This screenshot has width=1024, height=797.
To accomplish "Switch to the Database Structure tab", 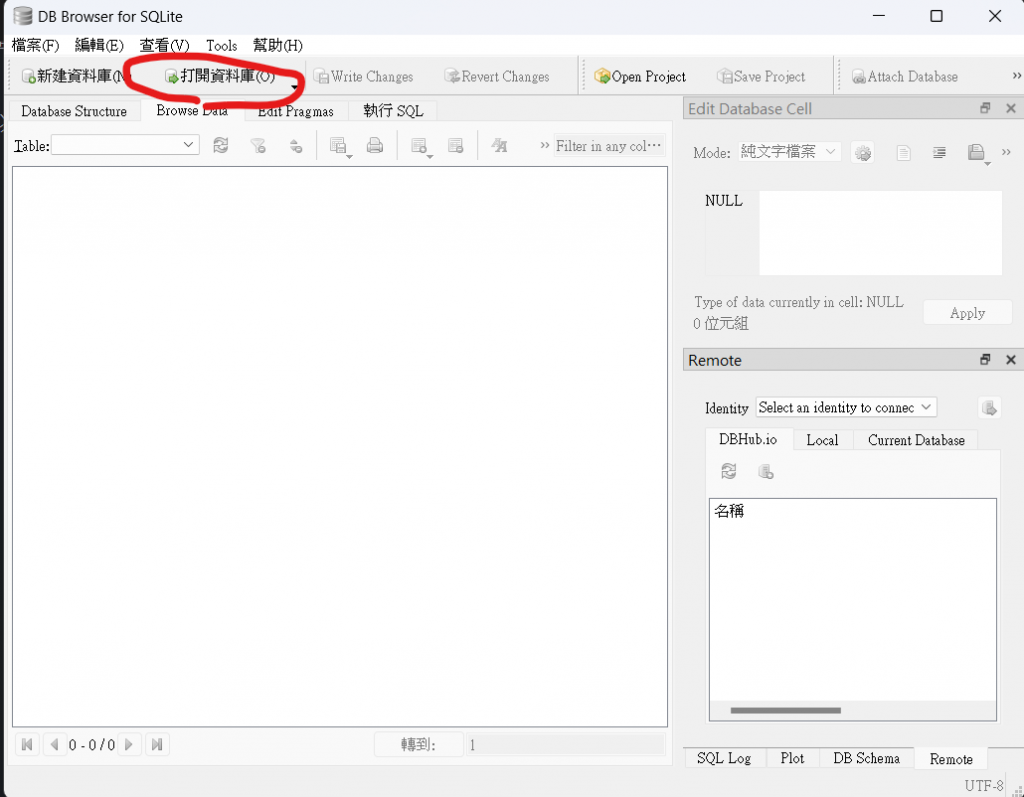I will pos(74,111).
